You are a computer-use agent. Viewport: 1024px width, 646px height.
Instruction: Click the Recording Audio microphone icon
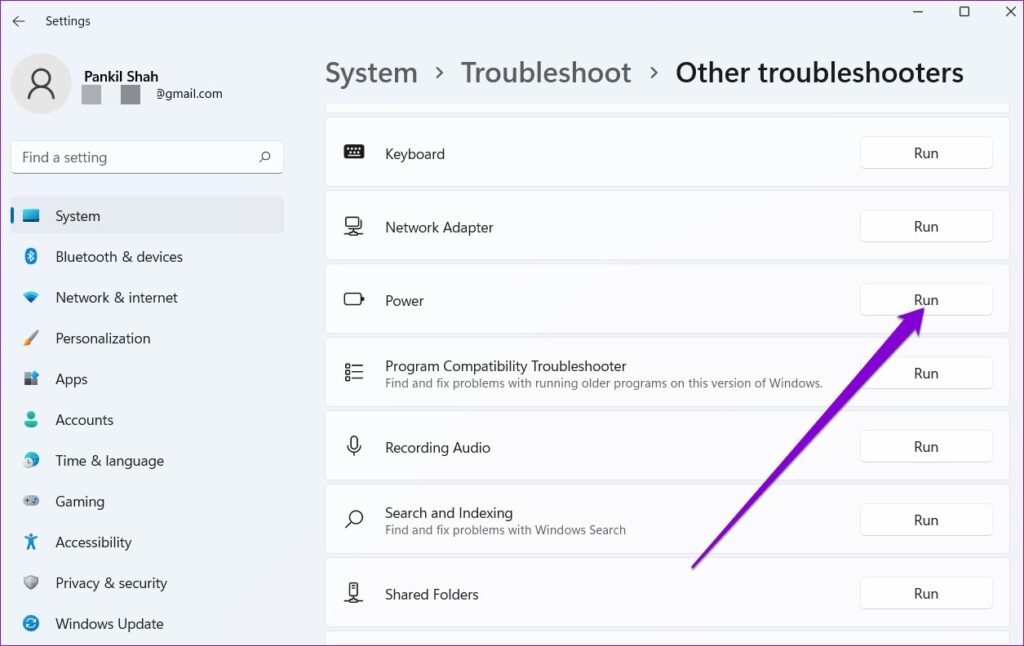click(x=354, y=446)
